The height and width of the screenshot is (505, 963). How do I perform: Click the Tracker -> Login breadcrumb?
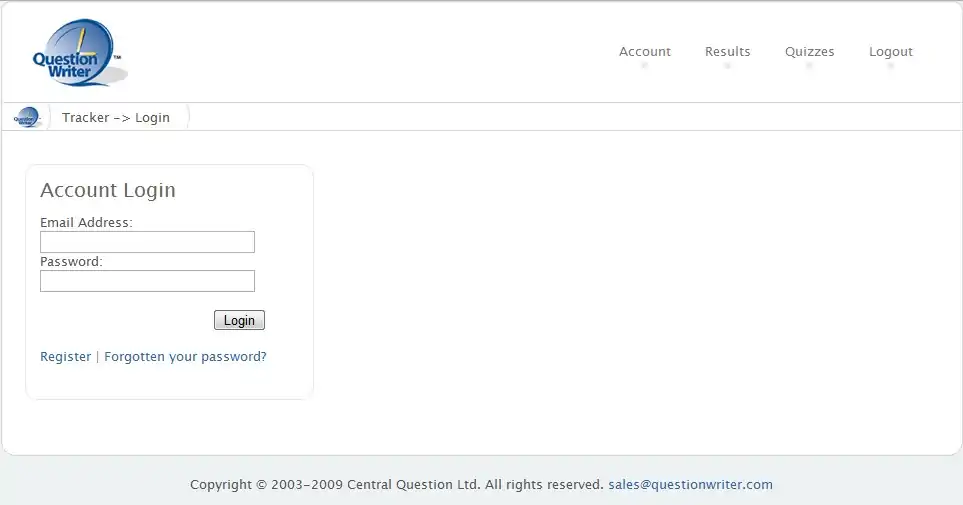(x=116, y=118)
